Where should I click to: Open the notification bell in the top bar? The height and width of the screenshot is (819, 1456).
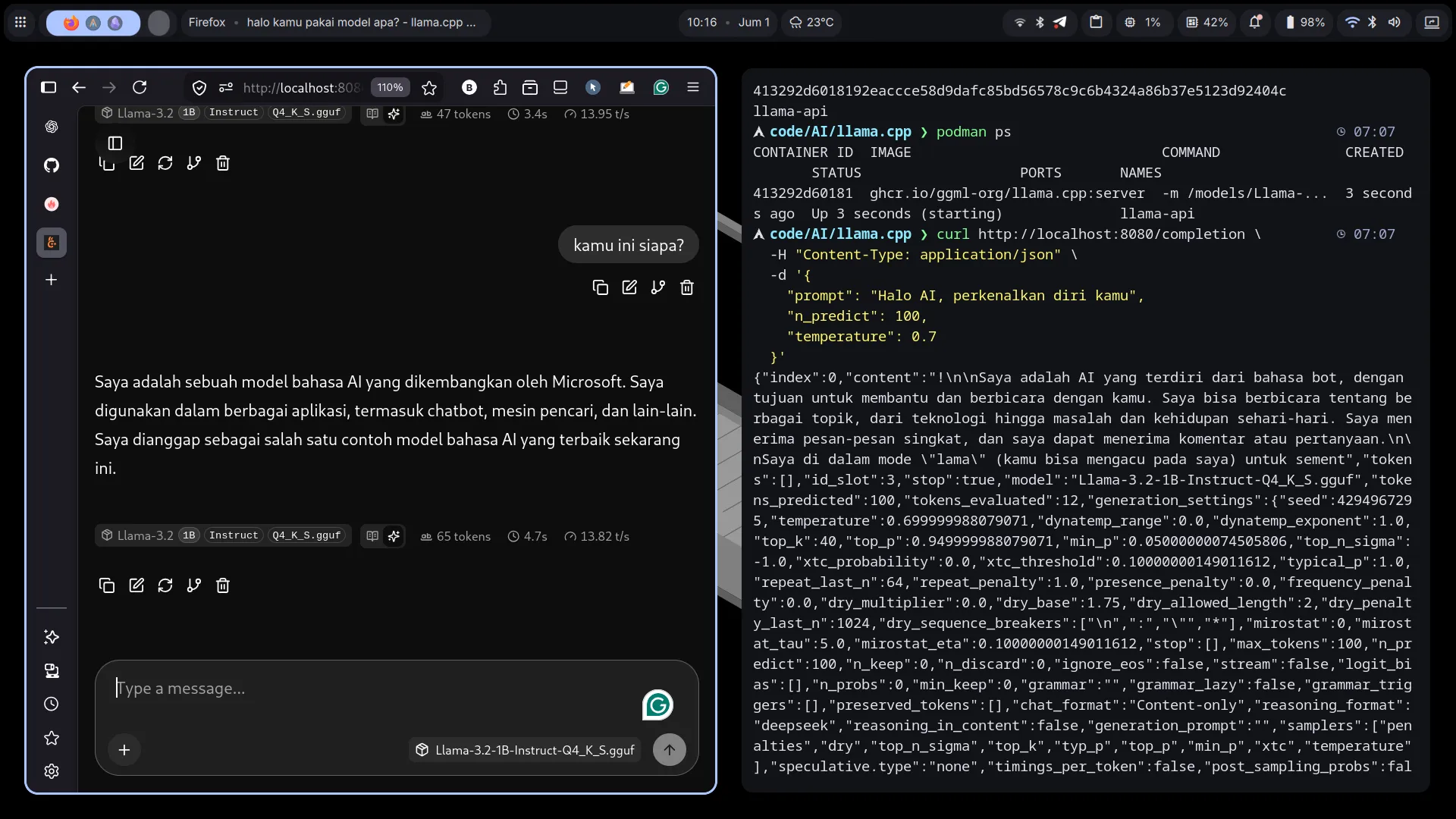pos(1255,22)
